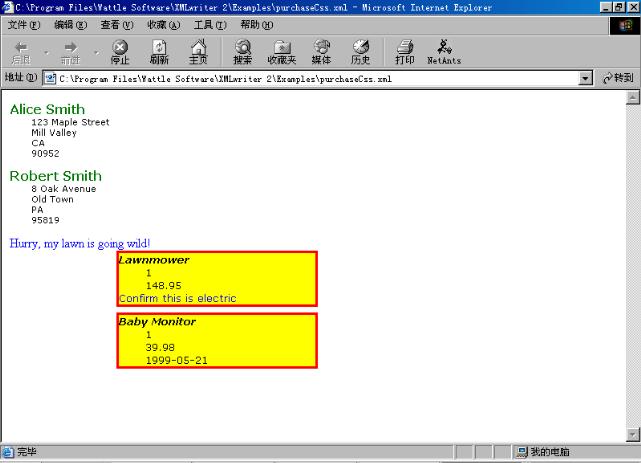The width and height of the screenshot is (641, 463).
Task: Expand the address bar dropdown arrow
Action: [585, 78]
